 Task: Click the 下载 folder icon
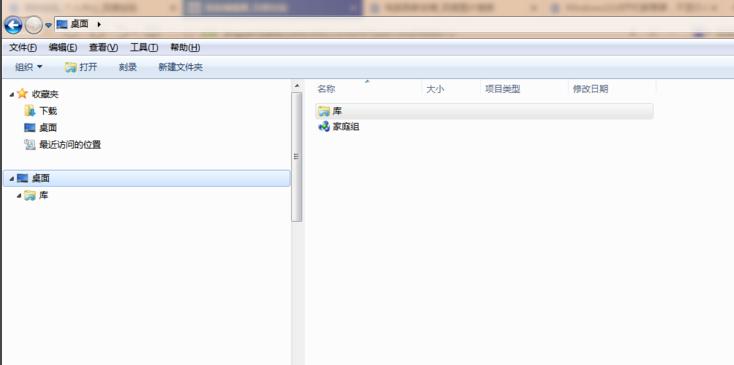point(29,111)
